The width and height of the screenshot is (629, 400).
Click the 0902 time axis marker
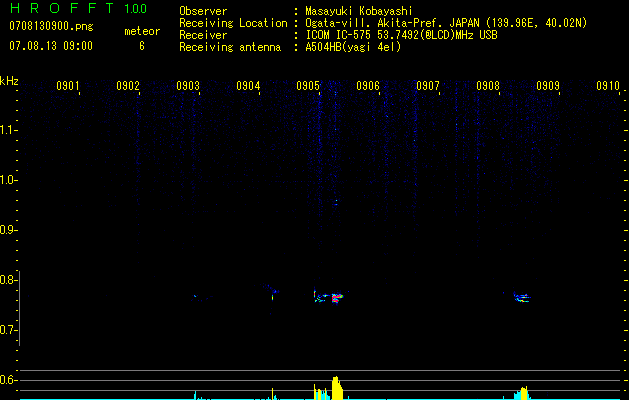pos(128,86)
